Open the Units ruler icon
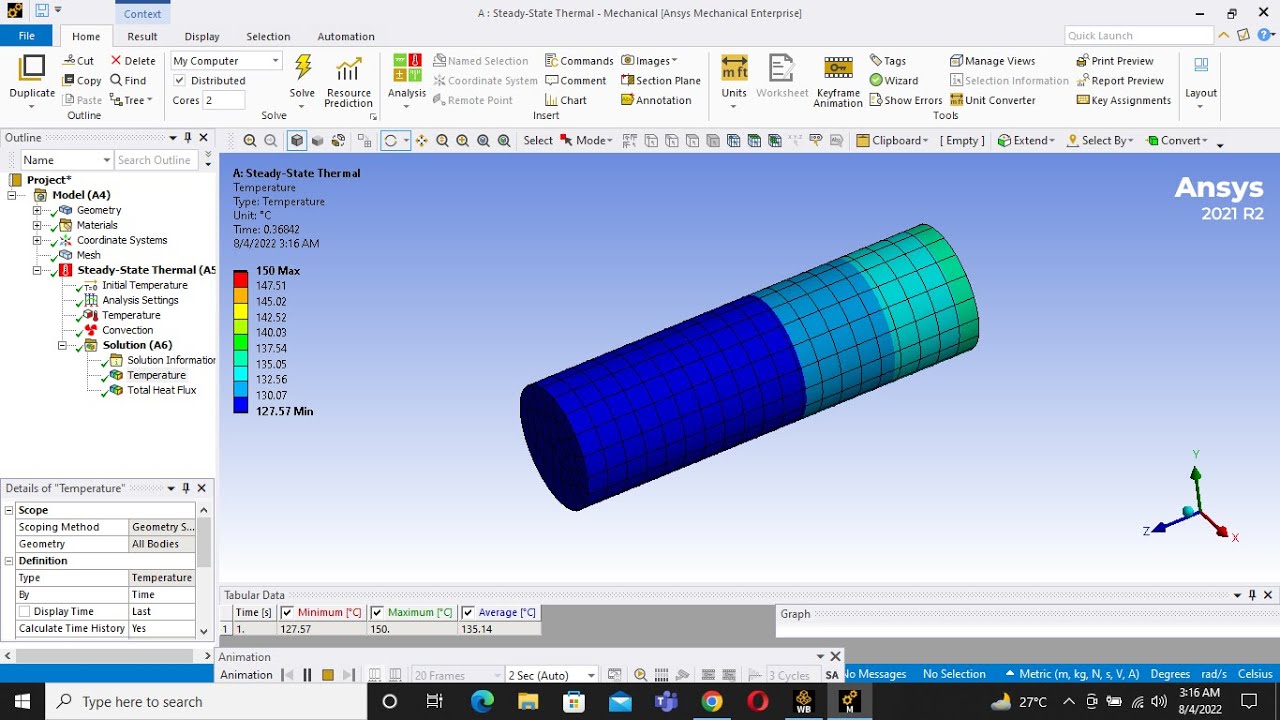The image size is (1280, 720). point(734,68)
